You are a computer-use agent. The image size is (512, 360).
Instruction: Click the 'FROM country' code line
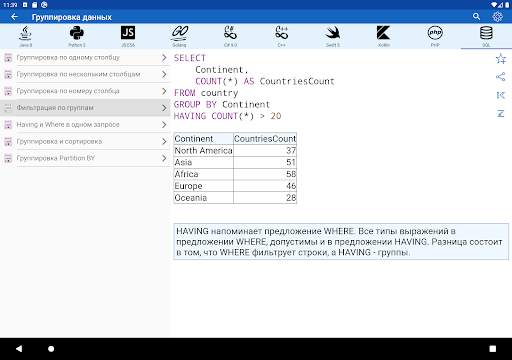[x=206, y=93]
